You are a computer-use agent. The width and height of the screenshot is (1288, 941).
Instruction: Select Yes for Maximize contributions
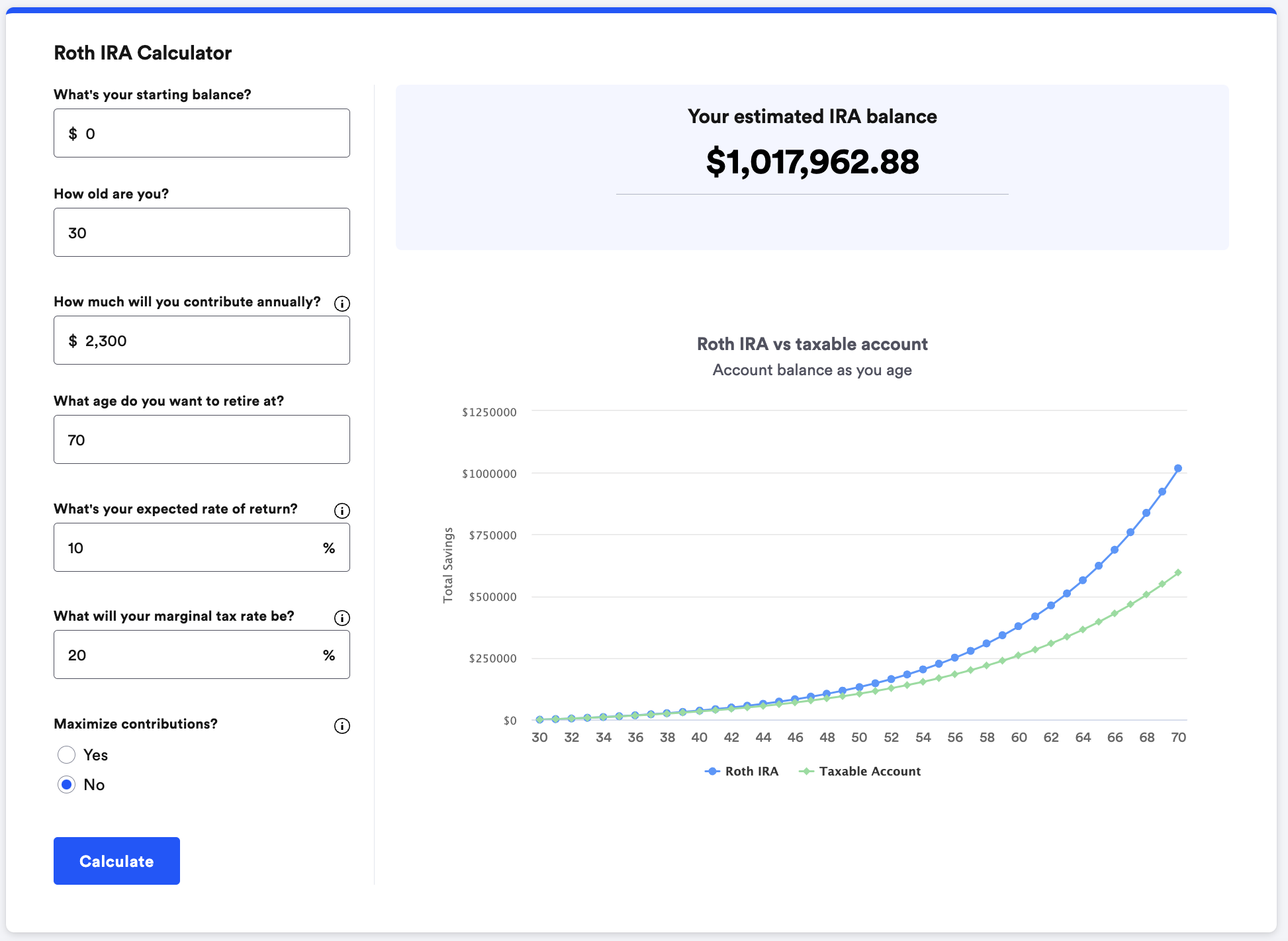[x=67, y=755]
